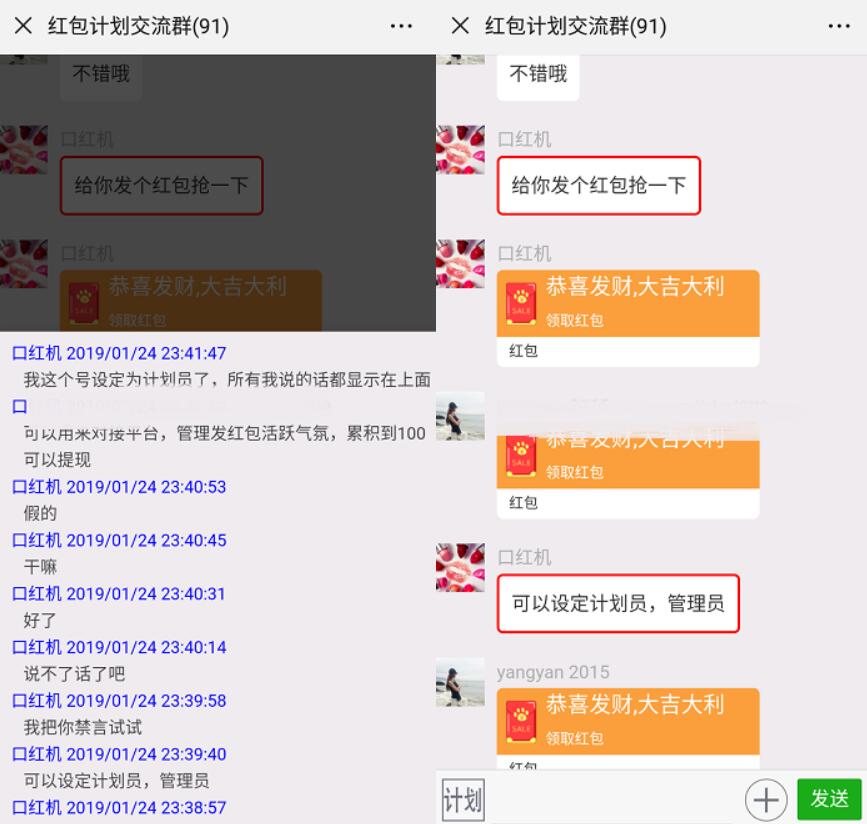Click the 口红机 2019/01/24 23:38:57 link
The height and width of the screenshot is (824, 867).
click(x=120, y=807)
